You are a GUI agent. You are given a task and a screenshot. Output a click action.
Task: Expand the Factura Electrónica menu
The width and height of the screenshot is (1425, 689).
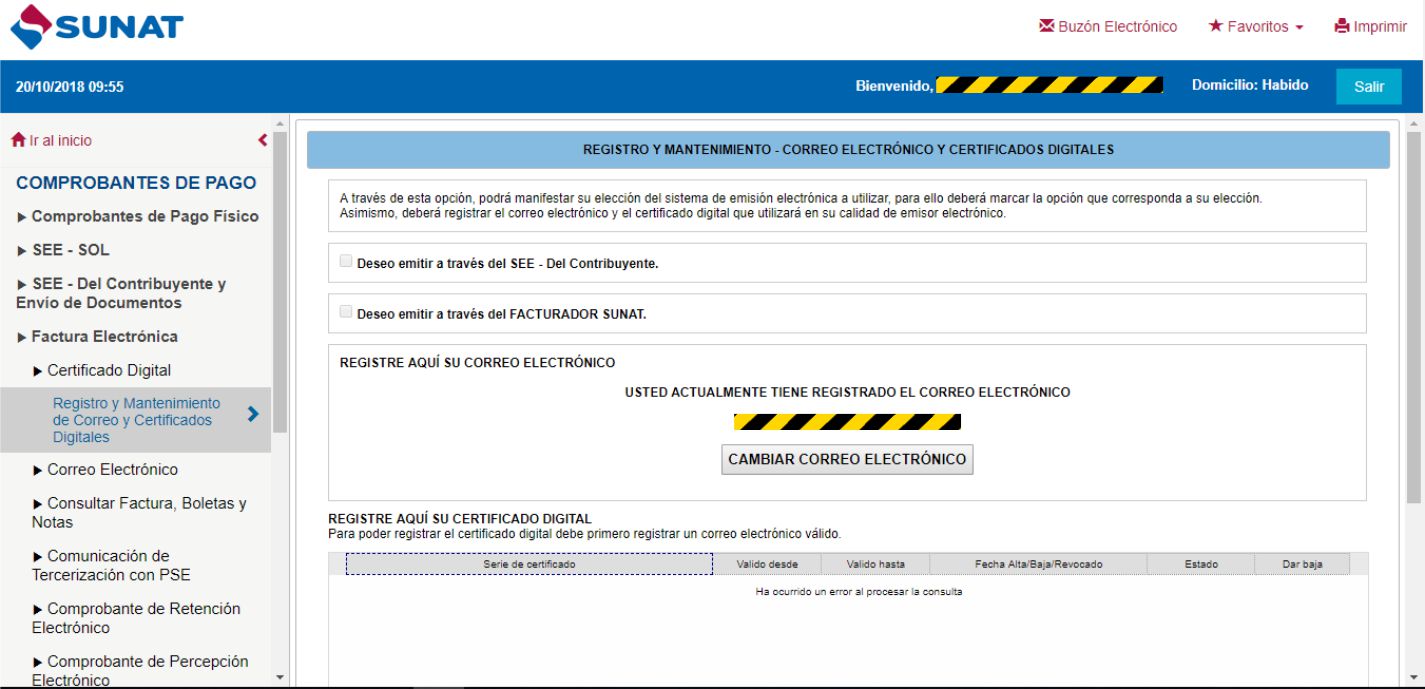[x=98, y=337]
